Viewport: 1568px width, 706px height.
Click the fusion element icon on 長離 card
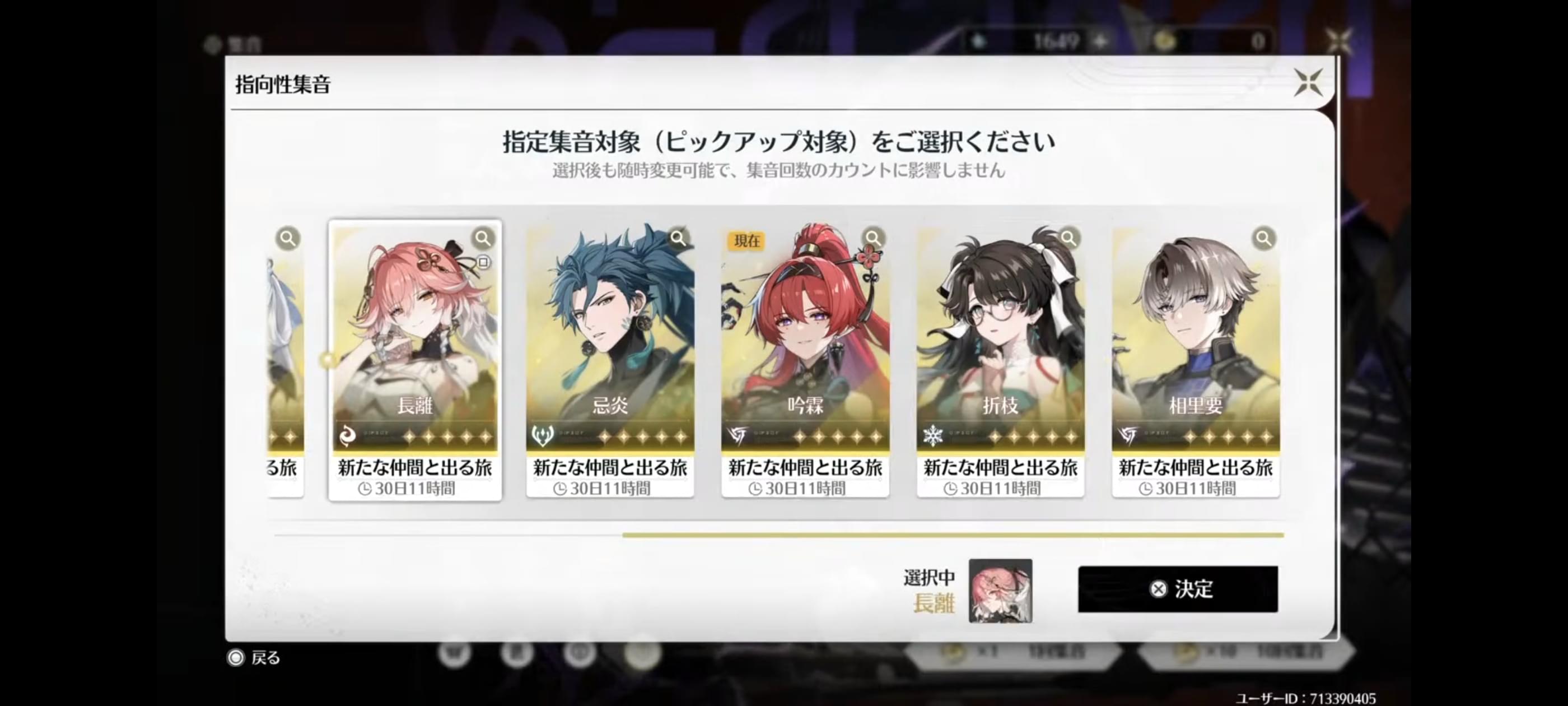pos(348,435)
